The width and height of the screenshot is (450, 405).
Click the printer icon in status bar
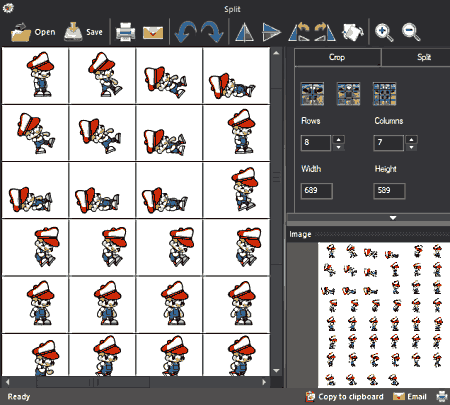[442, 397]
